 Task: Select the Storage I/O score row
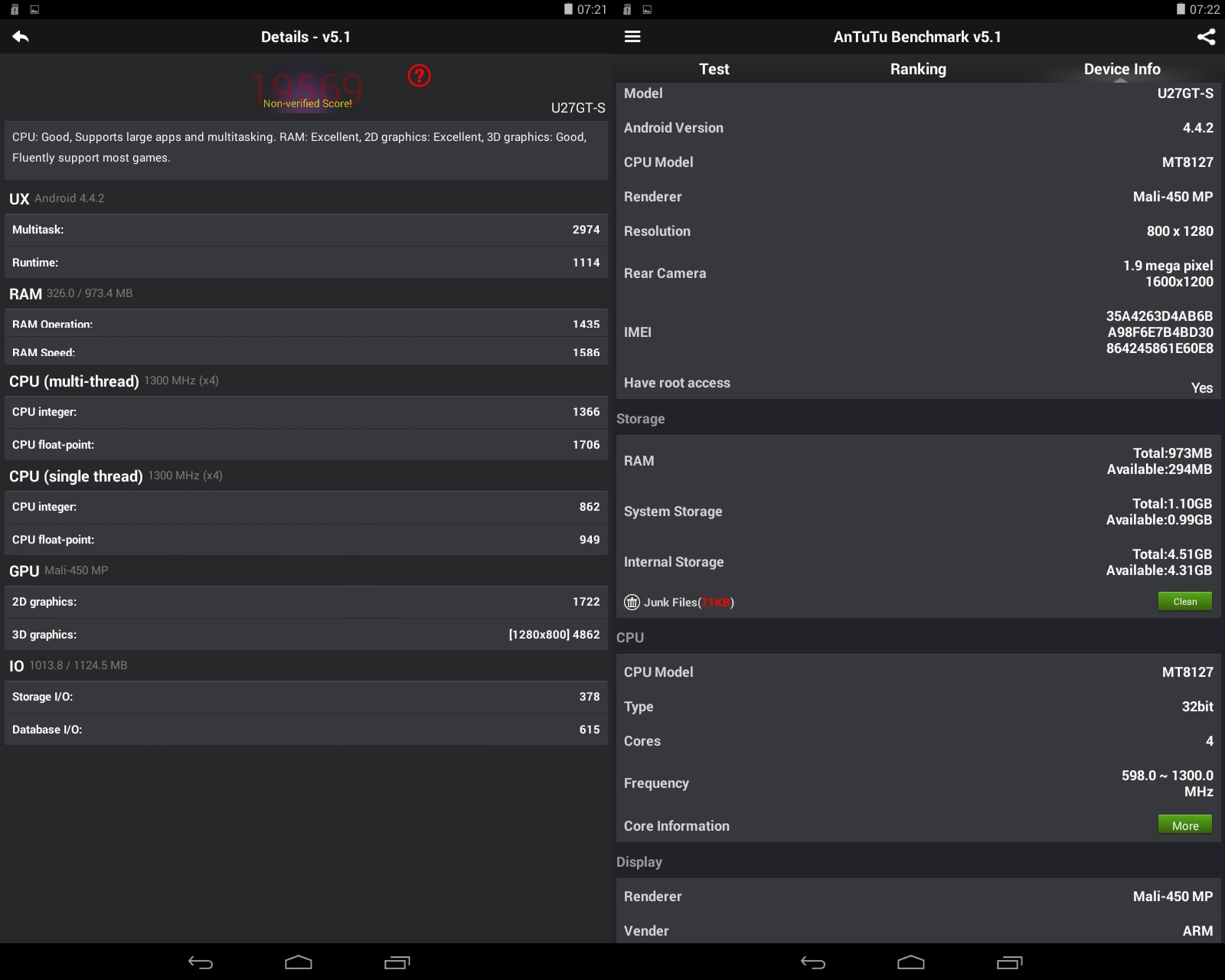click(x=306, y=697)
